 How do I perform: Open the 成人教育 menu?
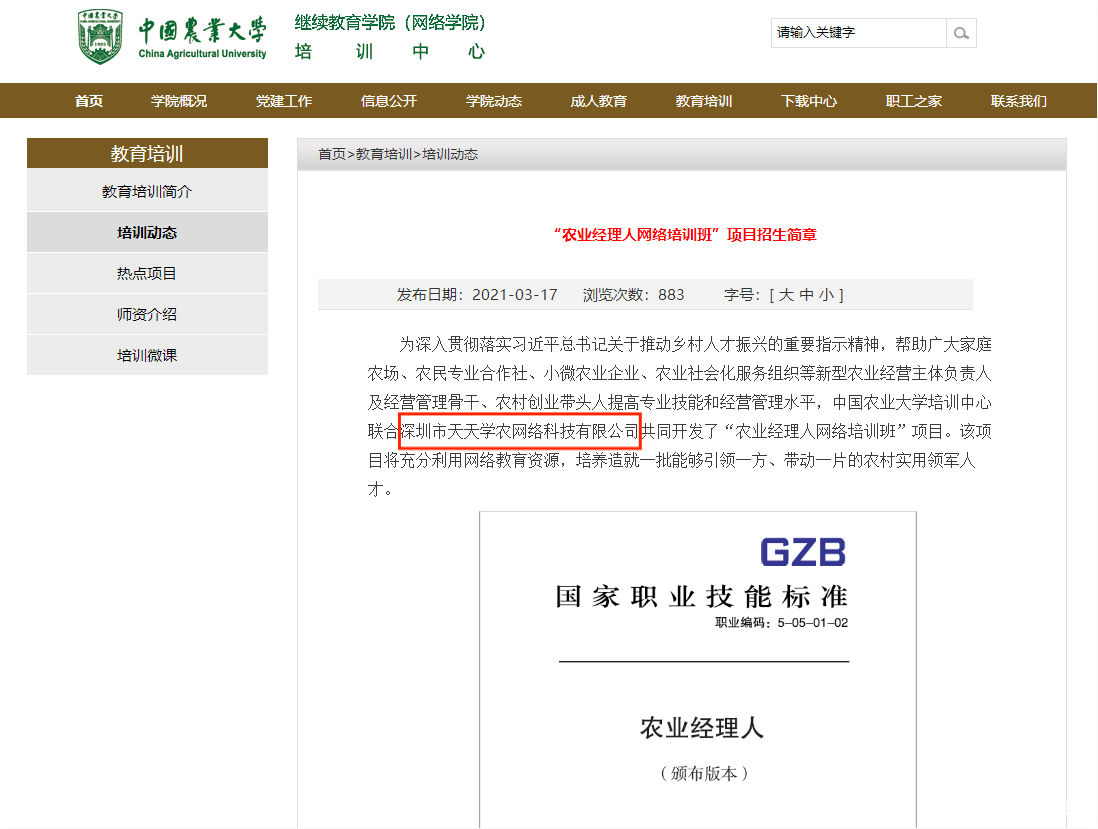click(x=599, y=101)
